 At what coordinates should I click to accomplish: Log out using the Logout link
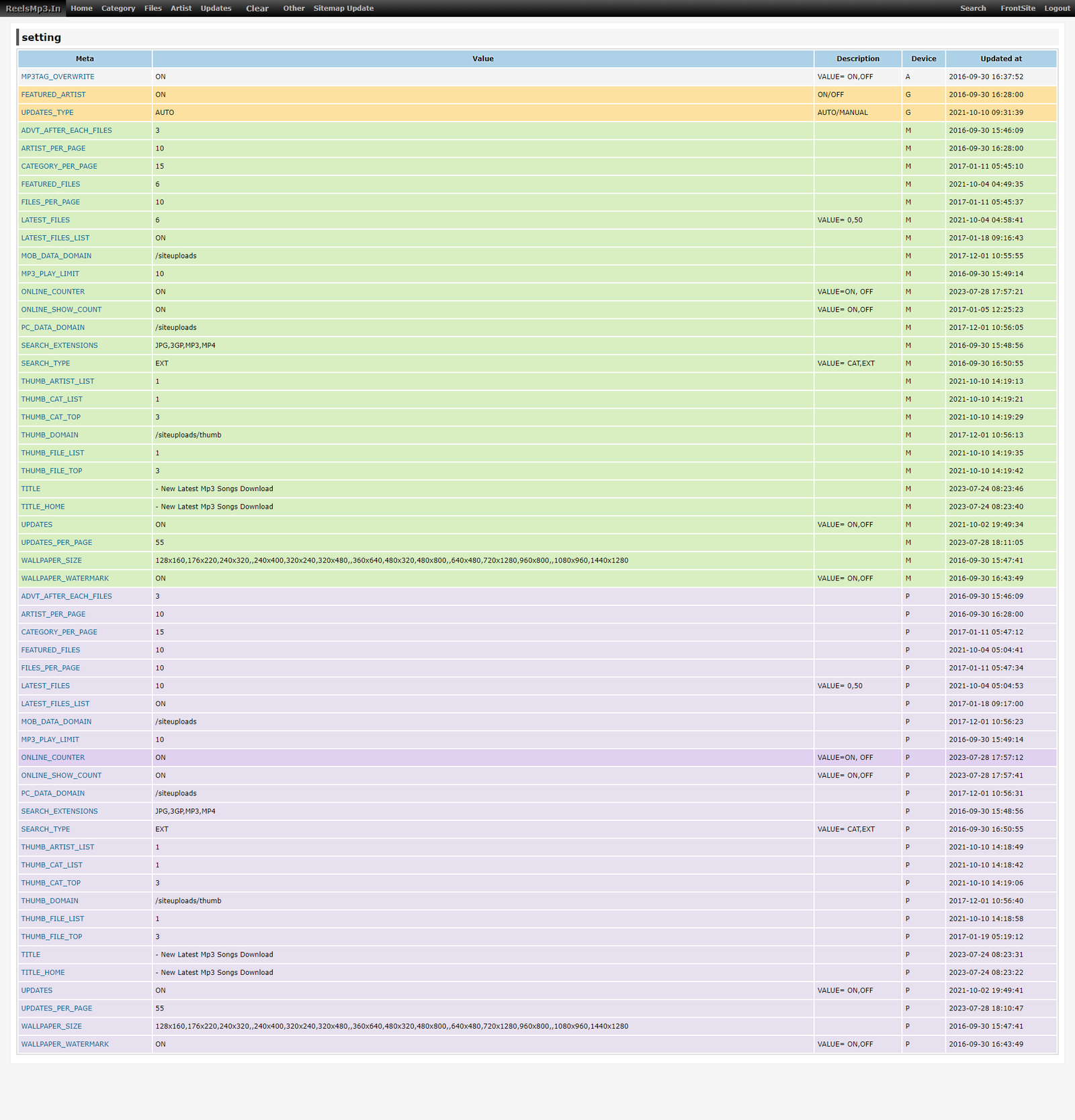1057,9
